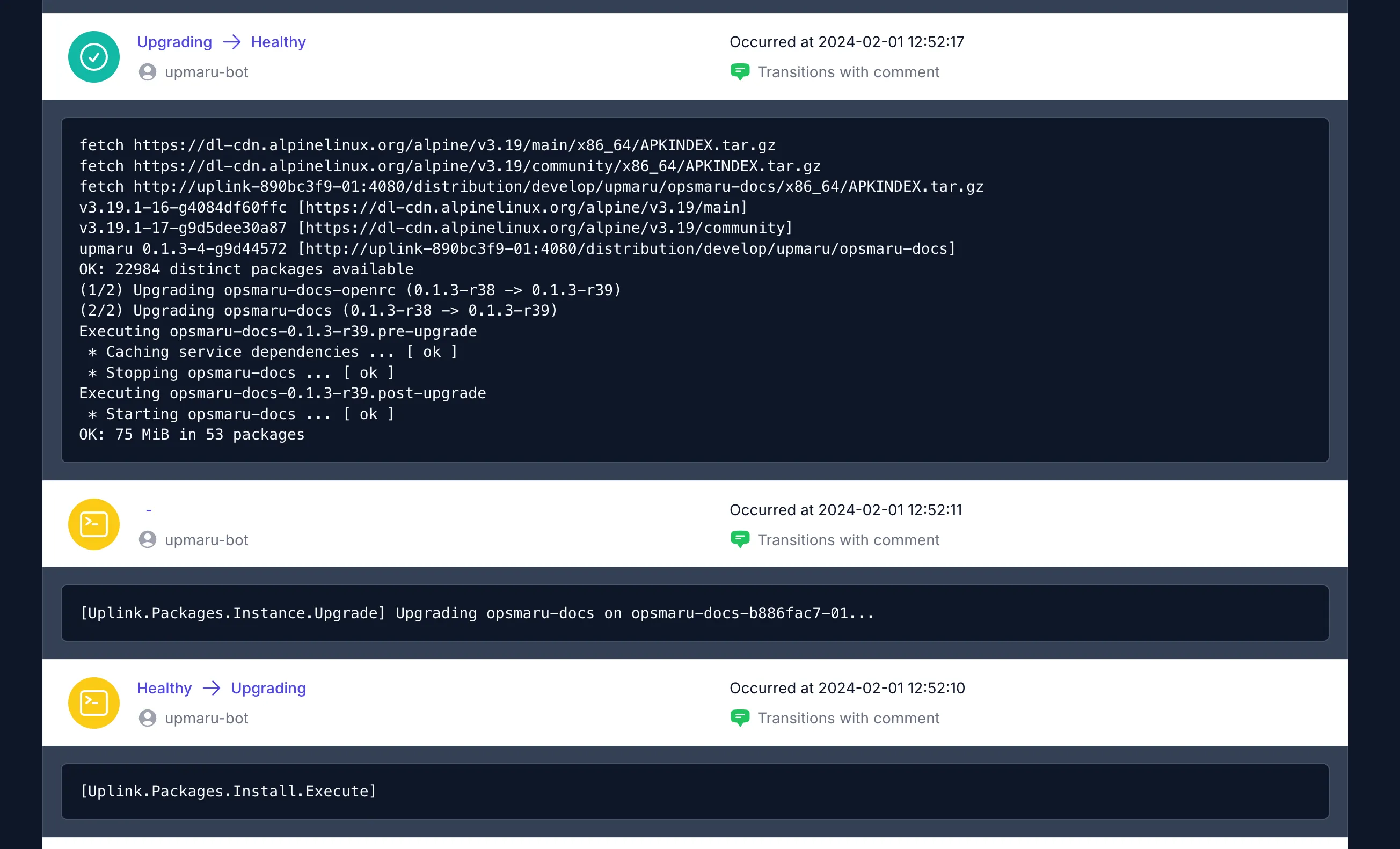The image size is (1400, 849).
Task: Click the green checkmark status icon
Action: coord(94,57)
